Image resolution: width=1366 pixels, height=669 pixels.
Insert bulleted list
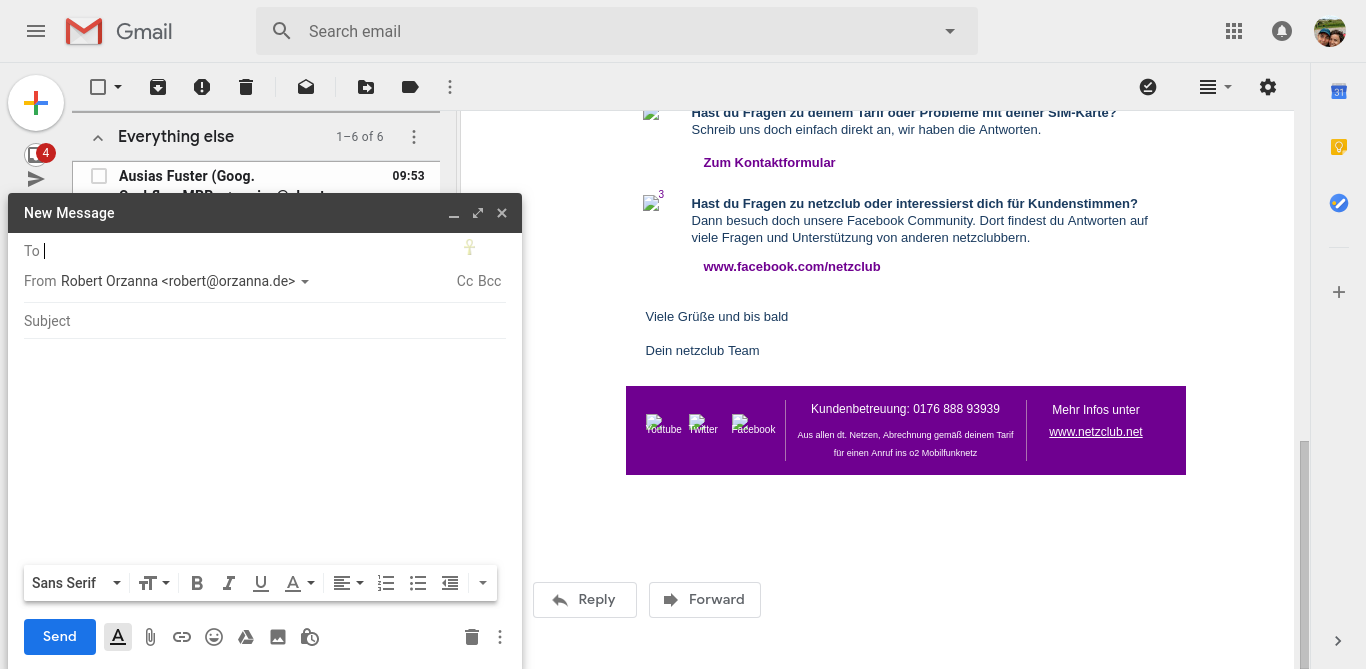pos(418,583)
